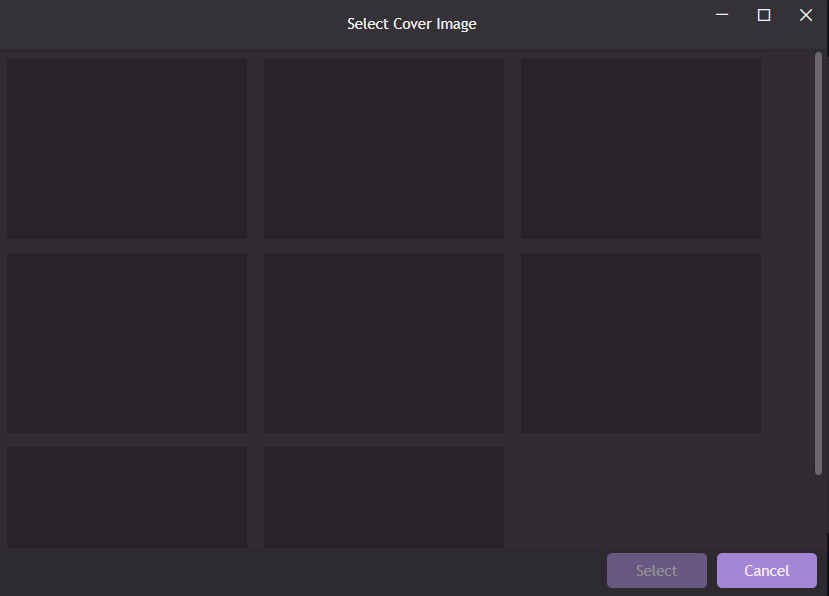Close the Select Cover Image dialog

[806, 15]
